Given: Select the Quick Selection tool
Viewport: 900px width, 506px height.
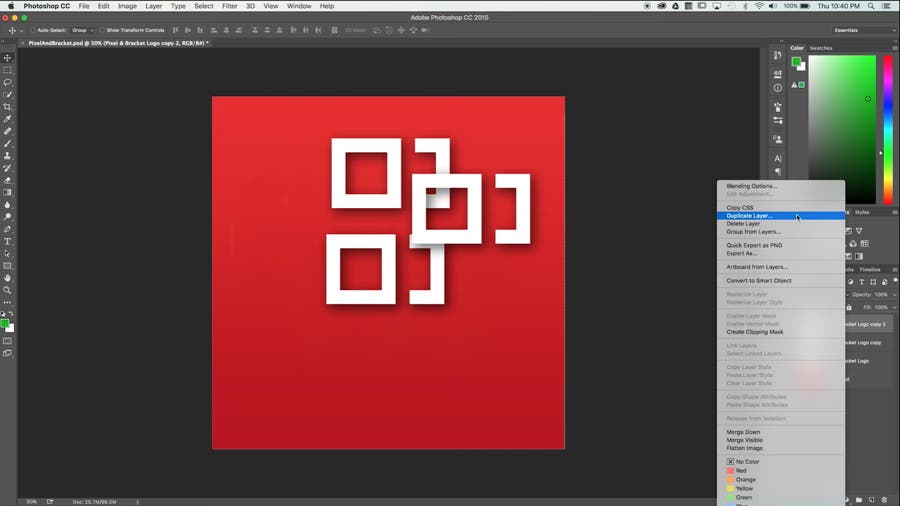Looking at the screenshot, I should pos(7,95).
